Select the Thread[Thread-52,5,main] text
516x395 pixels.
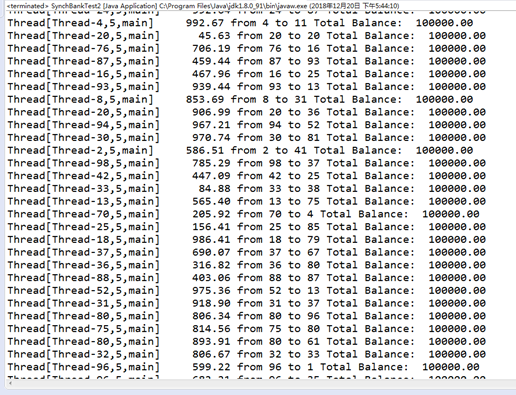pos(84,291)
